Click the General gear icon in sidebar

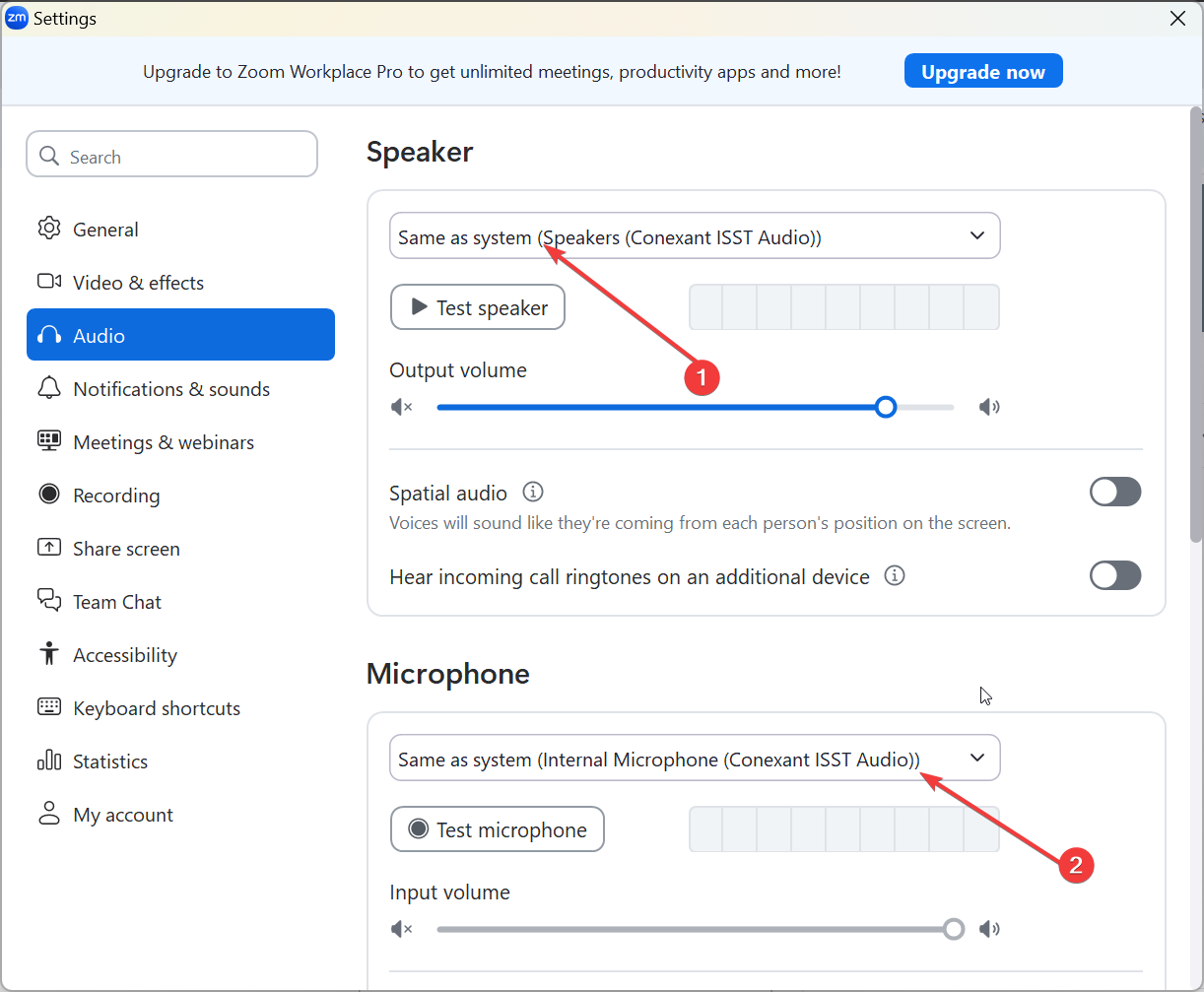coord(48,229)
